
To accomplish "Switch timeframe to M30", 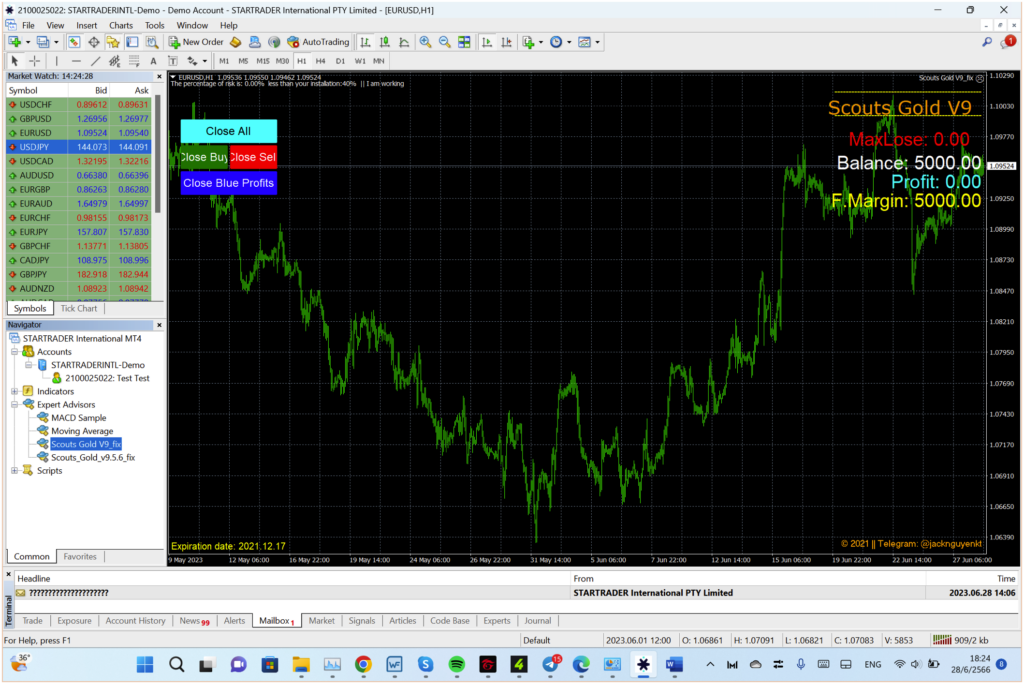I will coord(282,61).
